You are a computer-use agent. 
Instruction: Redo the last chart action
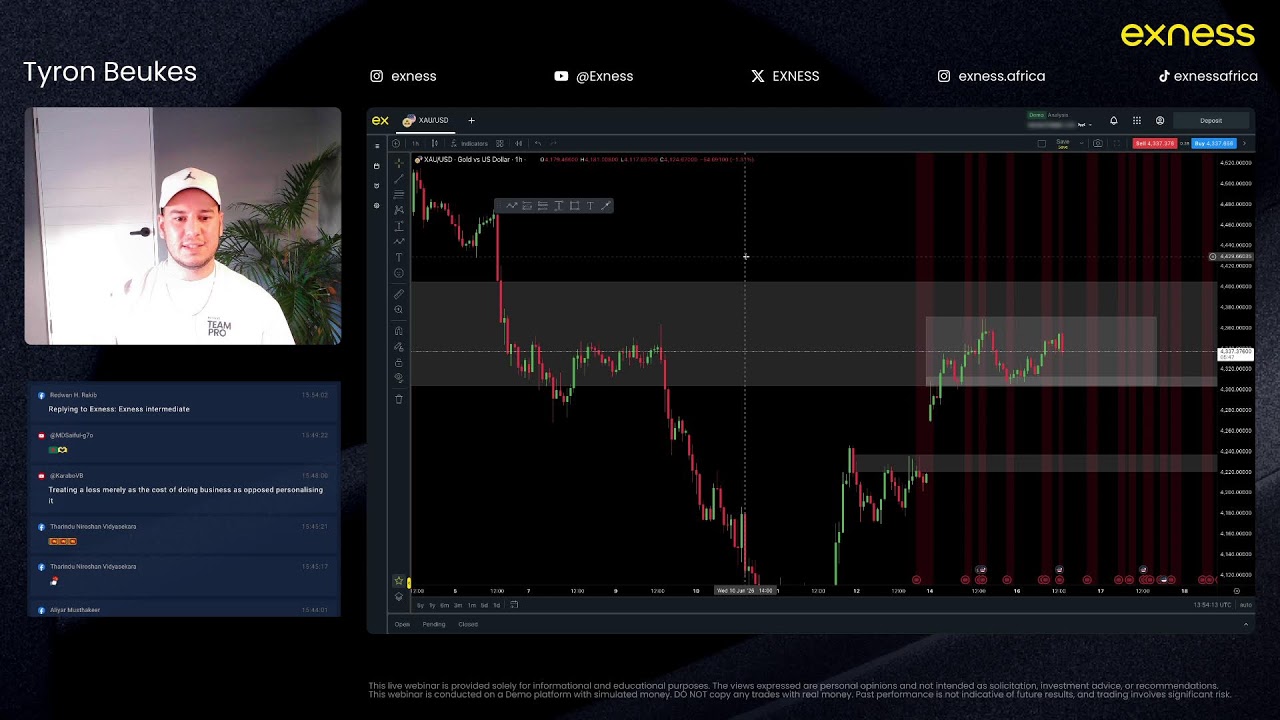553,143
